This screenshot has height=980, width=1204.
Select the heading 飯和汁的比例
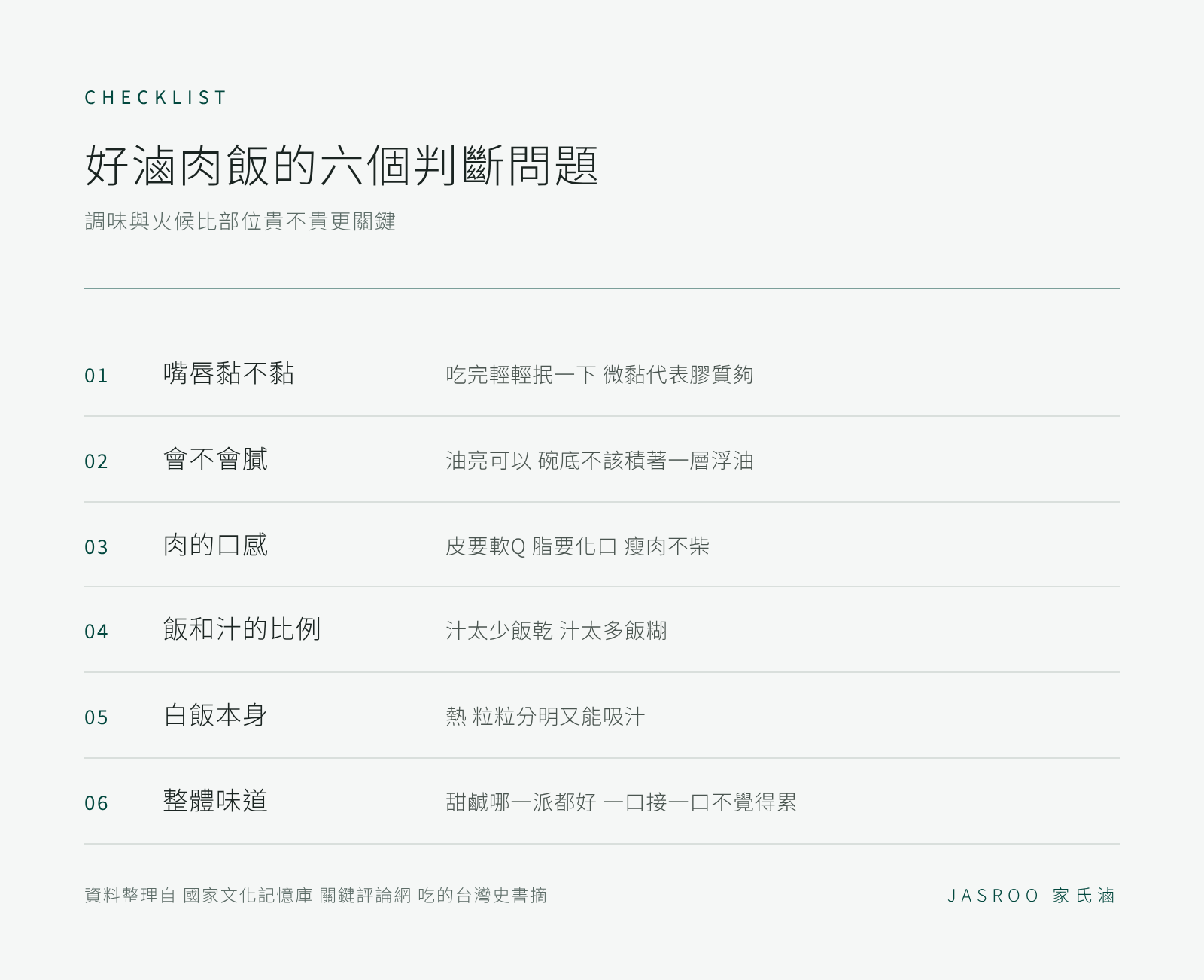tap(242, 629)
